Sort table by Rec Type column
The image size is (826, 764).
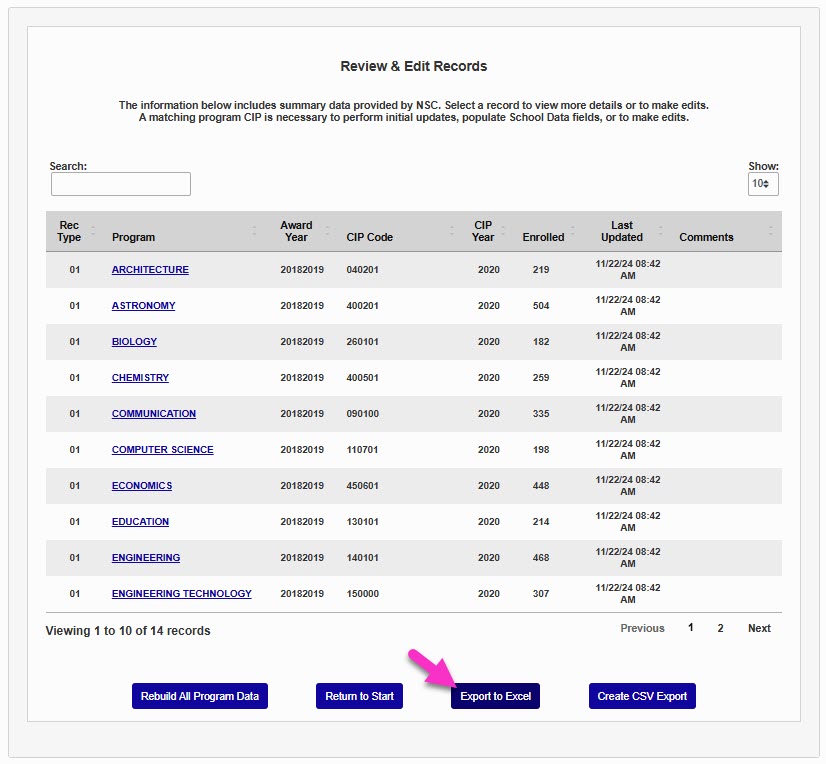point(69,231)
